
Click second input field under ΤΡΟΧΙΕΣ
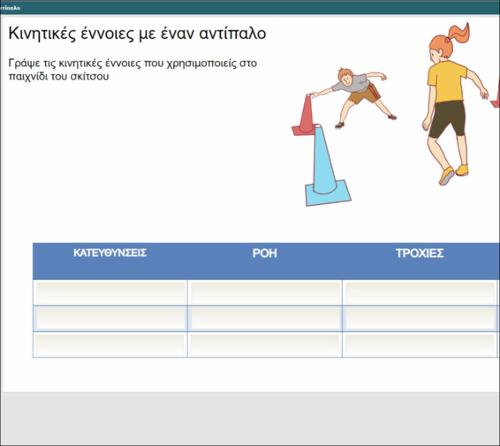point(420,318)
